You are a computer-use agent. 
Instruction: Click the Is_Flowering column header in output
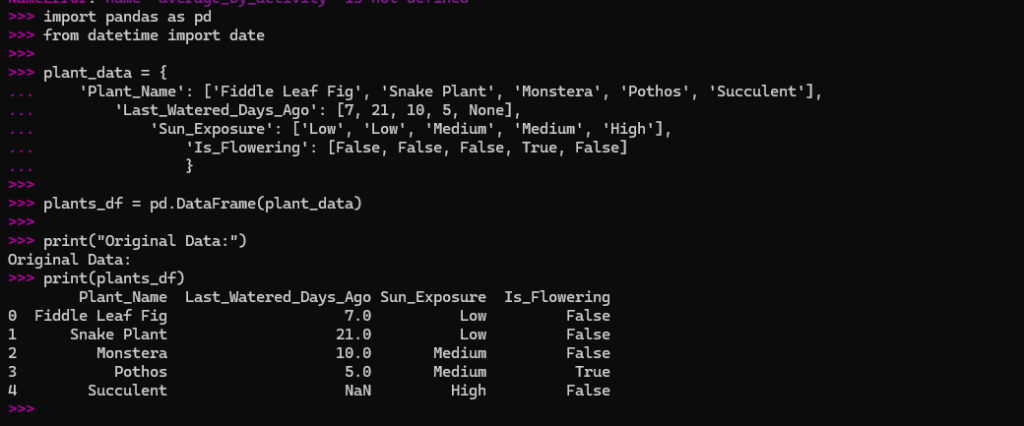coord(557,297)
